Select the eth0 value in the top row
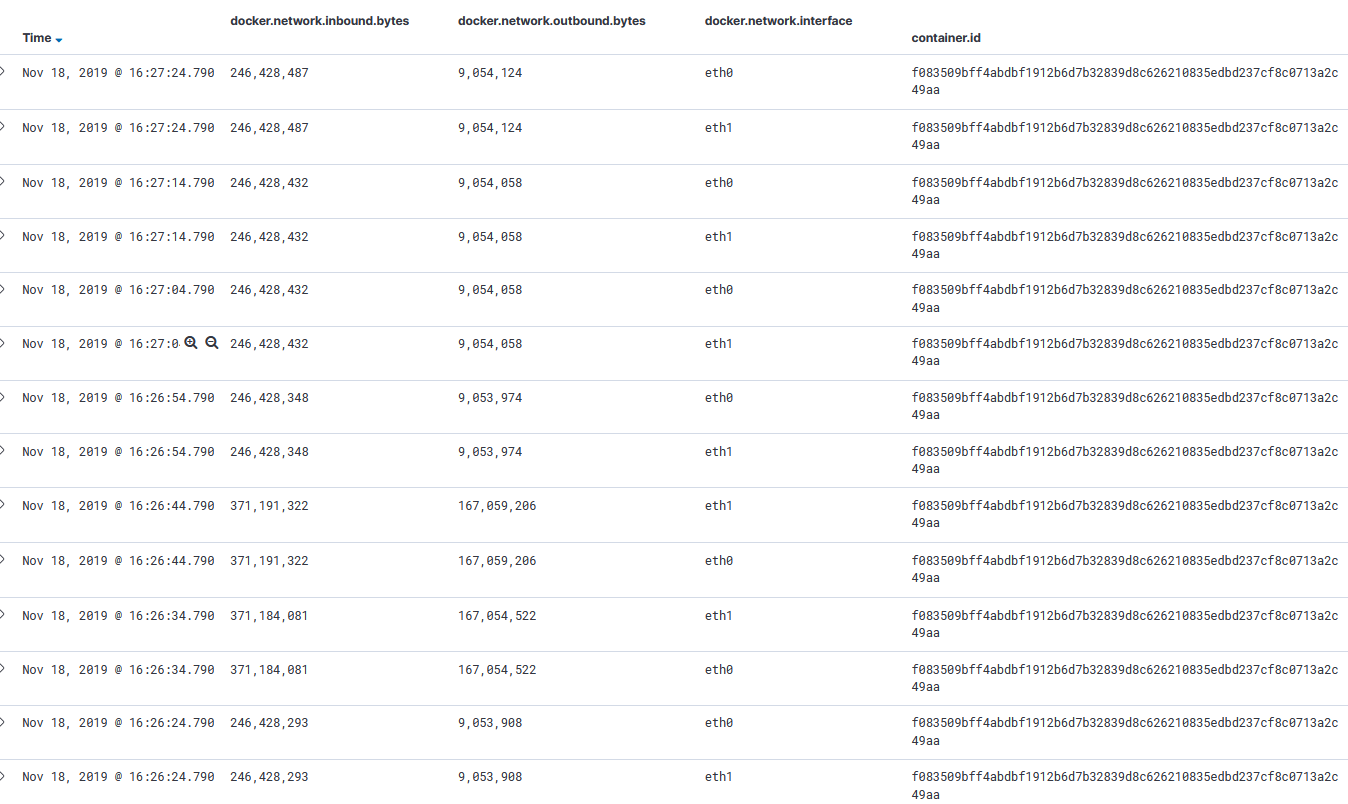1348x804 pixels. pyautogui.click(x=718, y=72)
